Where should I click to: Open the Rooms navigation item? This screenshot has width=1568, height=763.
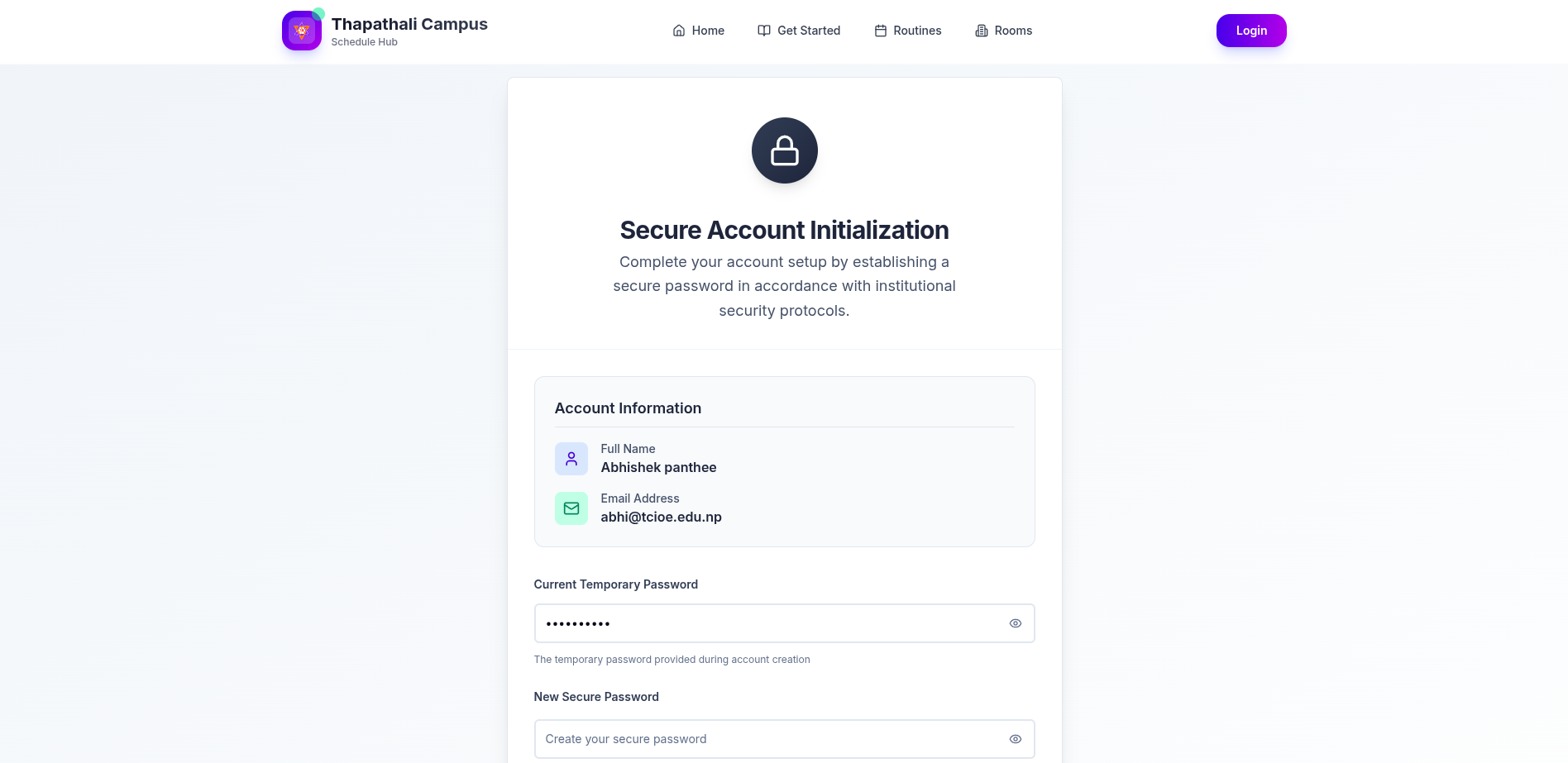1004,31
